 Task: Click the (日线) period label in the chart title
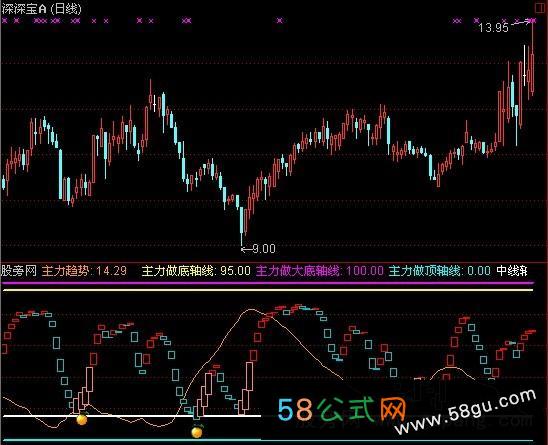[66, 9]
